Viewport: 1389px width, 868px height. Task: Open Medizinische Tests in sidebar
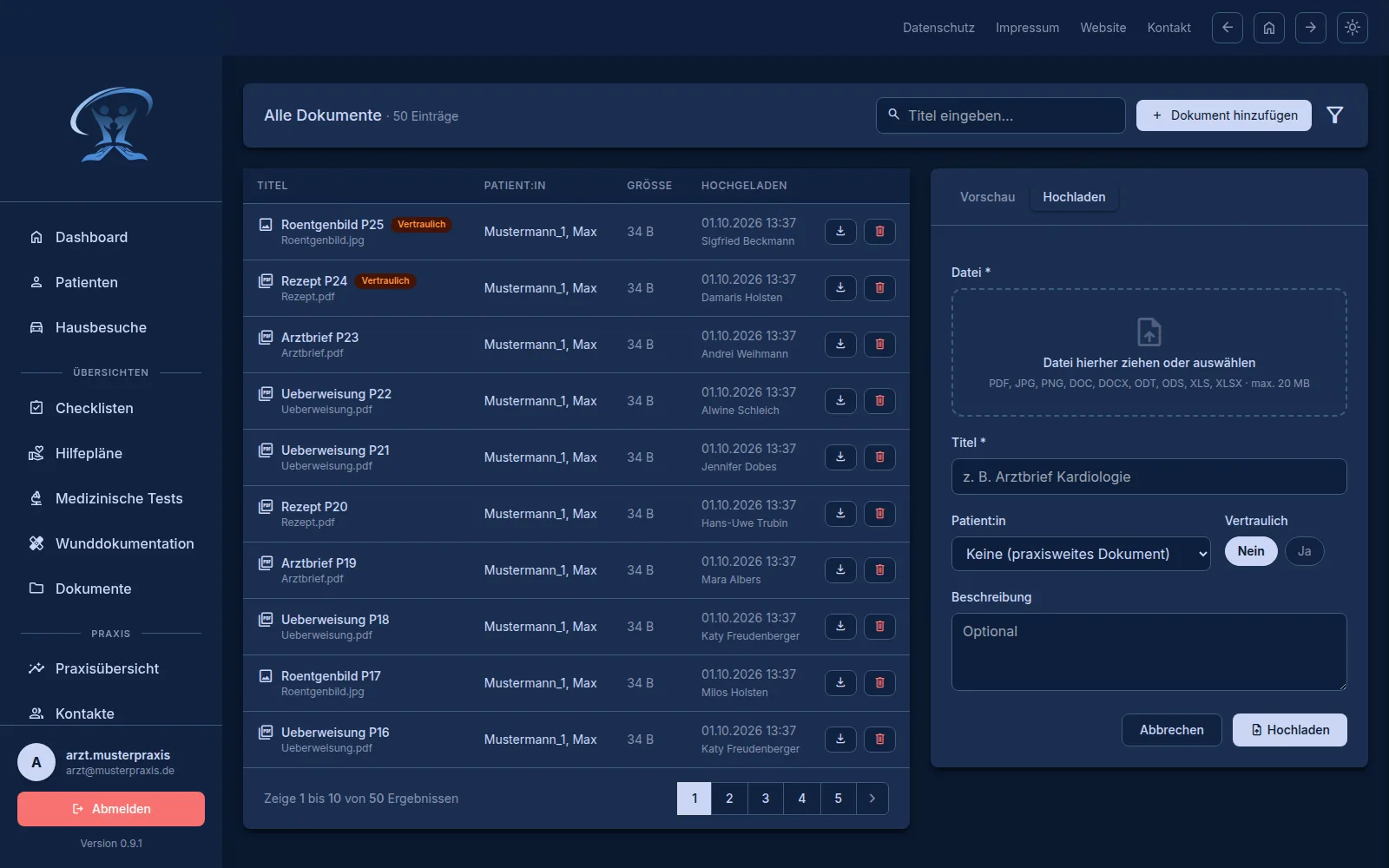pyautogui.click(x=111, y=498)
